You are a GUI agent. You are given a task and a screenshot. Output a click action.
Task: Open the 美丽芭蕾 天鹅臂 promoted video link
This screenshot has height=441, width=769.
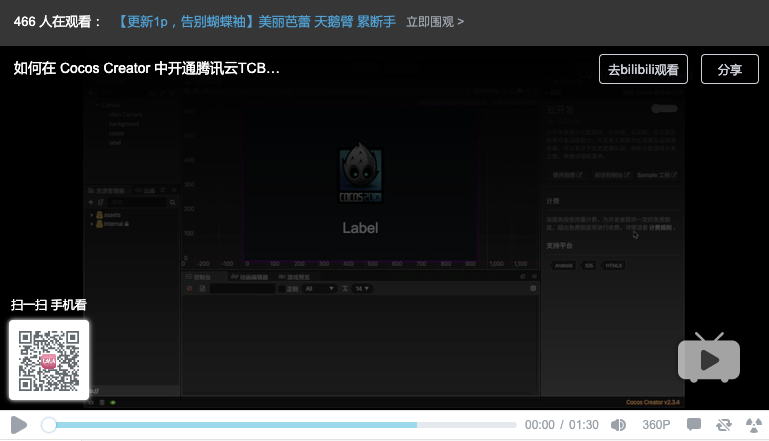257,22
